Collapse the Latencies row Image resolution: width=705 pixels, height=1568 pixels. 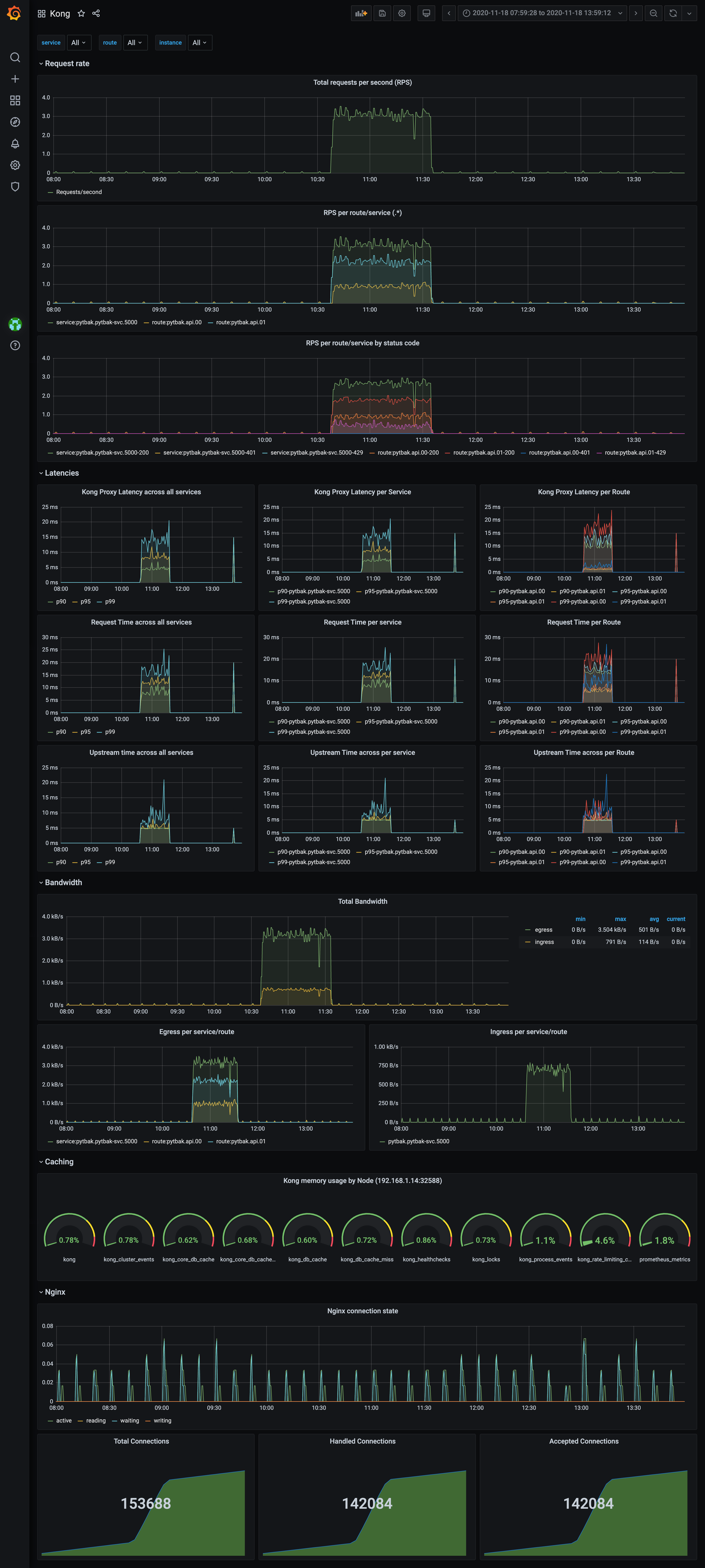tap(61, 473)
